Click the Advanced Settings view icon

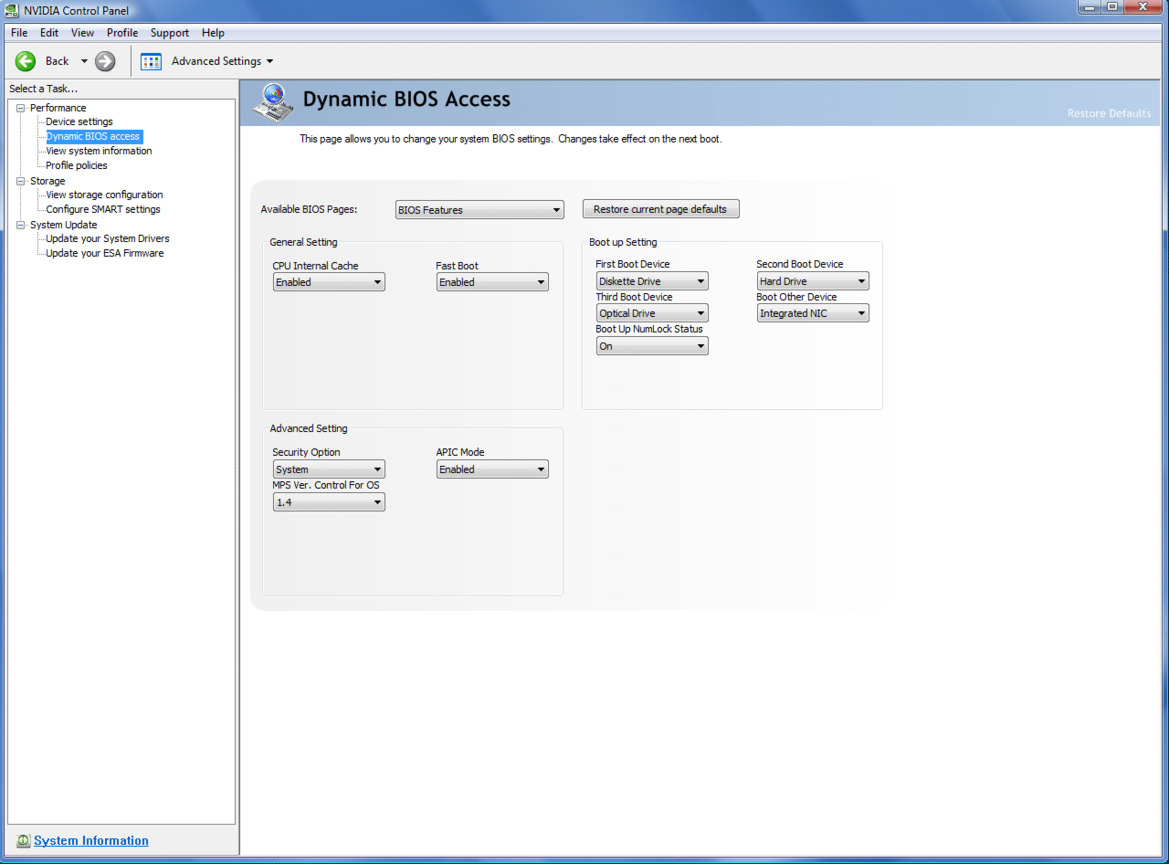pos(151,61)
